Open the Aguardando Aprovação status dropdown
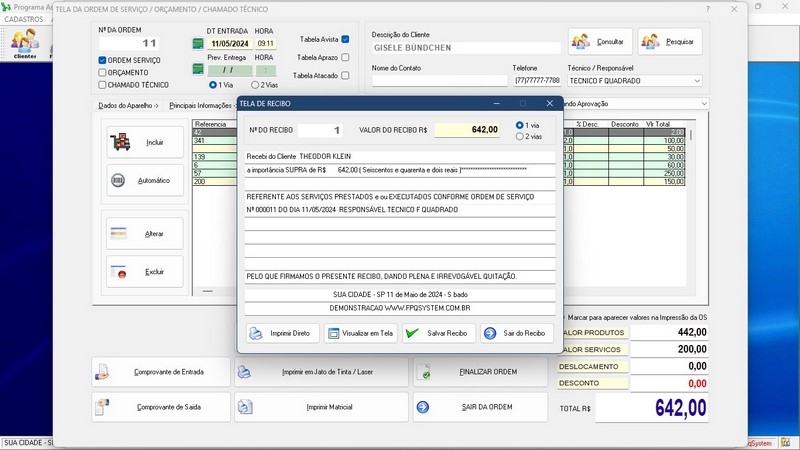 [x=704, y=103]
